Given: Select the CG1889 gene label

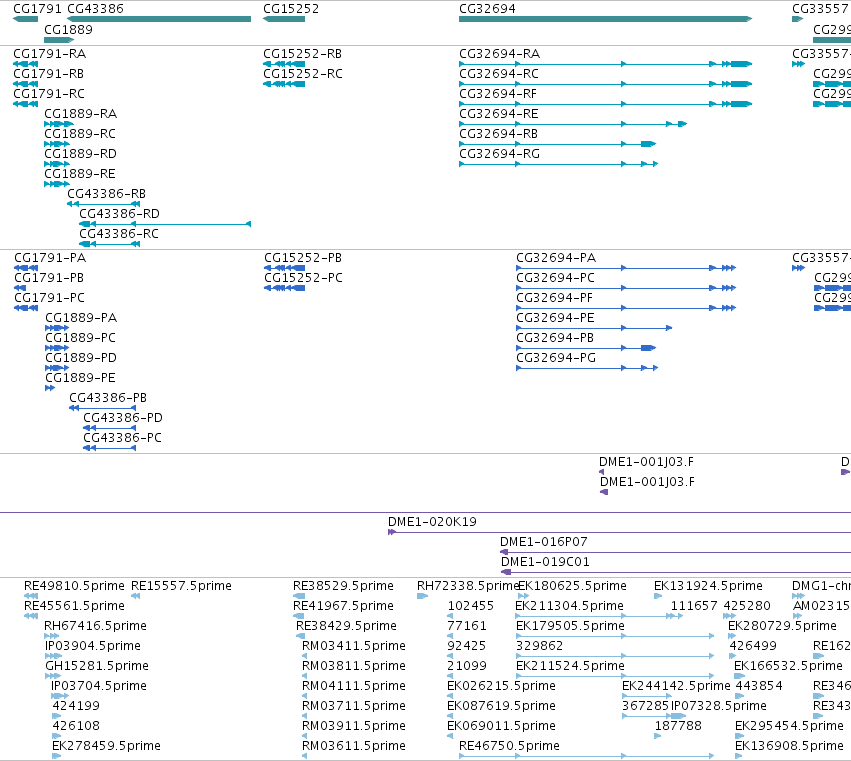Looking at the screenshot, I should pyautogui.click(x=68, y=29).
